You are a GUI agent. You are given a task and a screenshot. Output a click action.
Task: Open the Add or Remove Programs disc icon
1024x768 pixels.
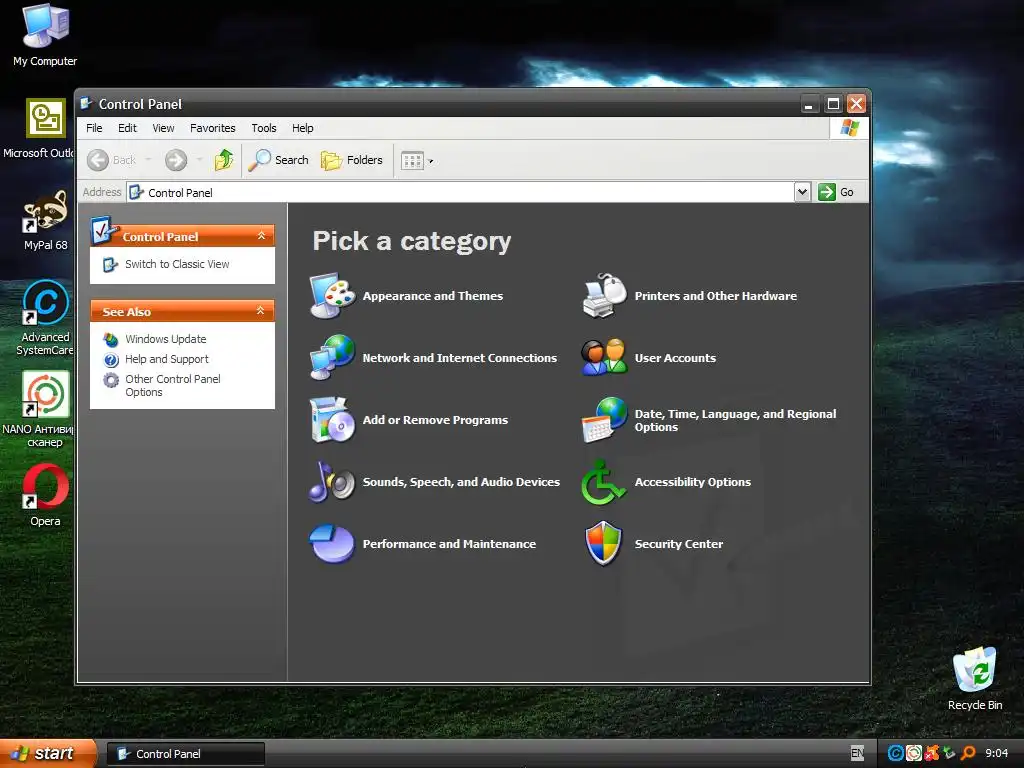click(x=332, y=419)
